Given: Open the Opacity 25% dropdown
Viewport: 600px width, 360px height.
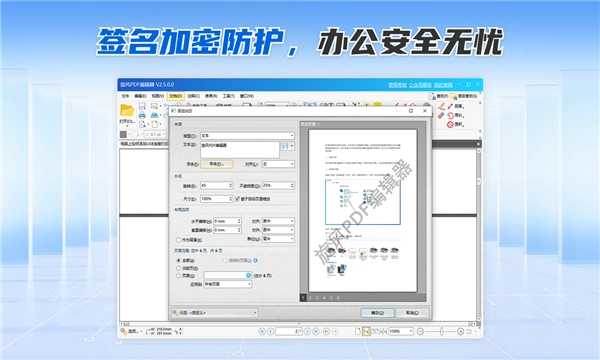Looking at the screenshot, I should pos(278,186).
